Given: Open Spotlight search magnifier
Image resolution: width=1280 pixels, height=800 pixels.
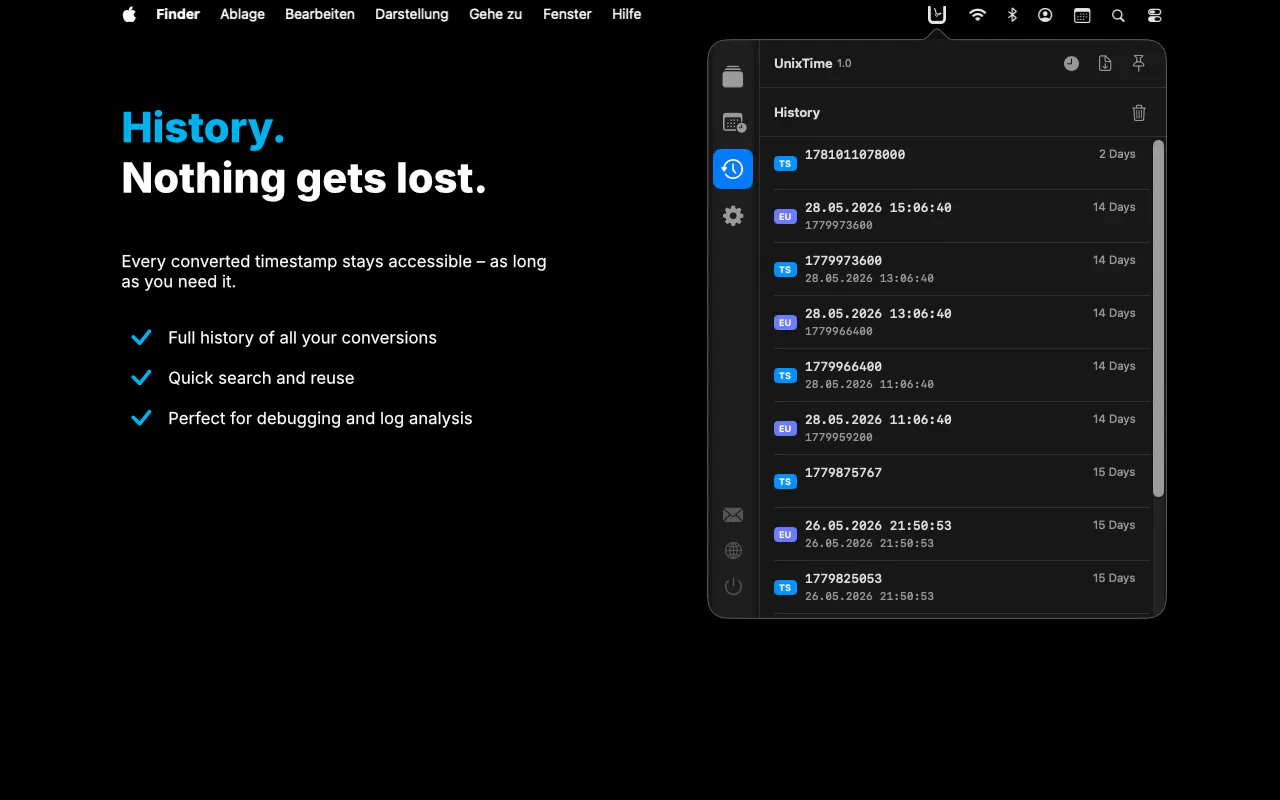Looking at the screenshot, I should [x=1118, y=15].
